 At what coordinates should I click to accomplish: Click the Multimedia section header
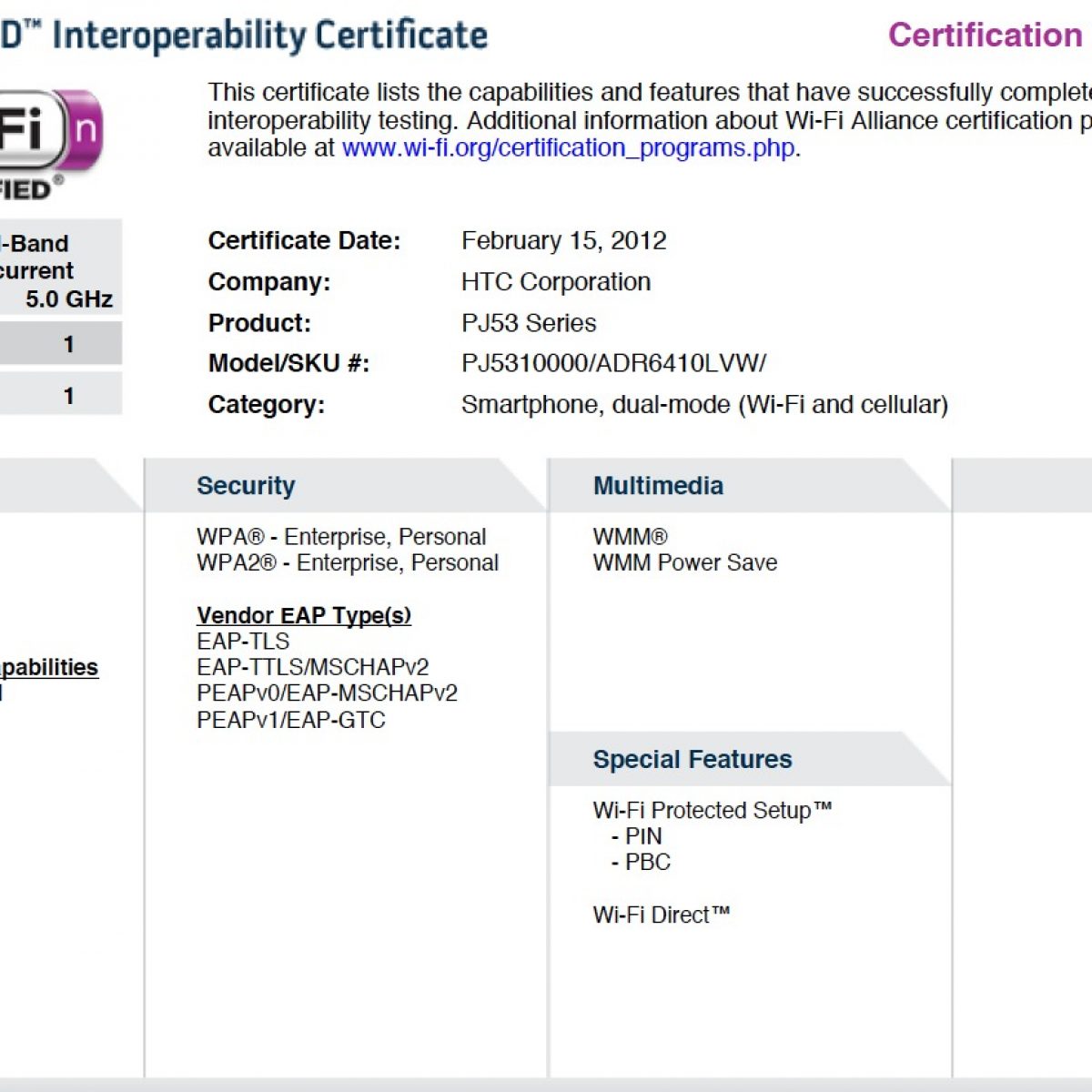tap(658, 486)
